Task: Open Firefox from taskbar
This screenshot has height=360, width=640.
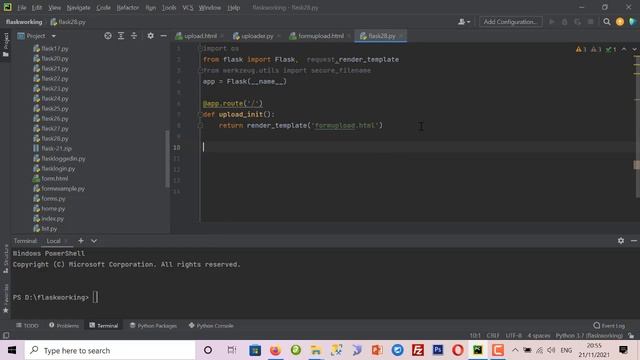Action: [x=276, y=350]
